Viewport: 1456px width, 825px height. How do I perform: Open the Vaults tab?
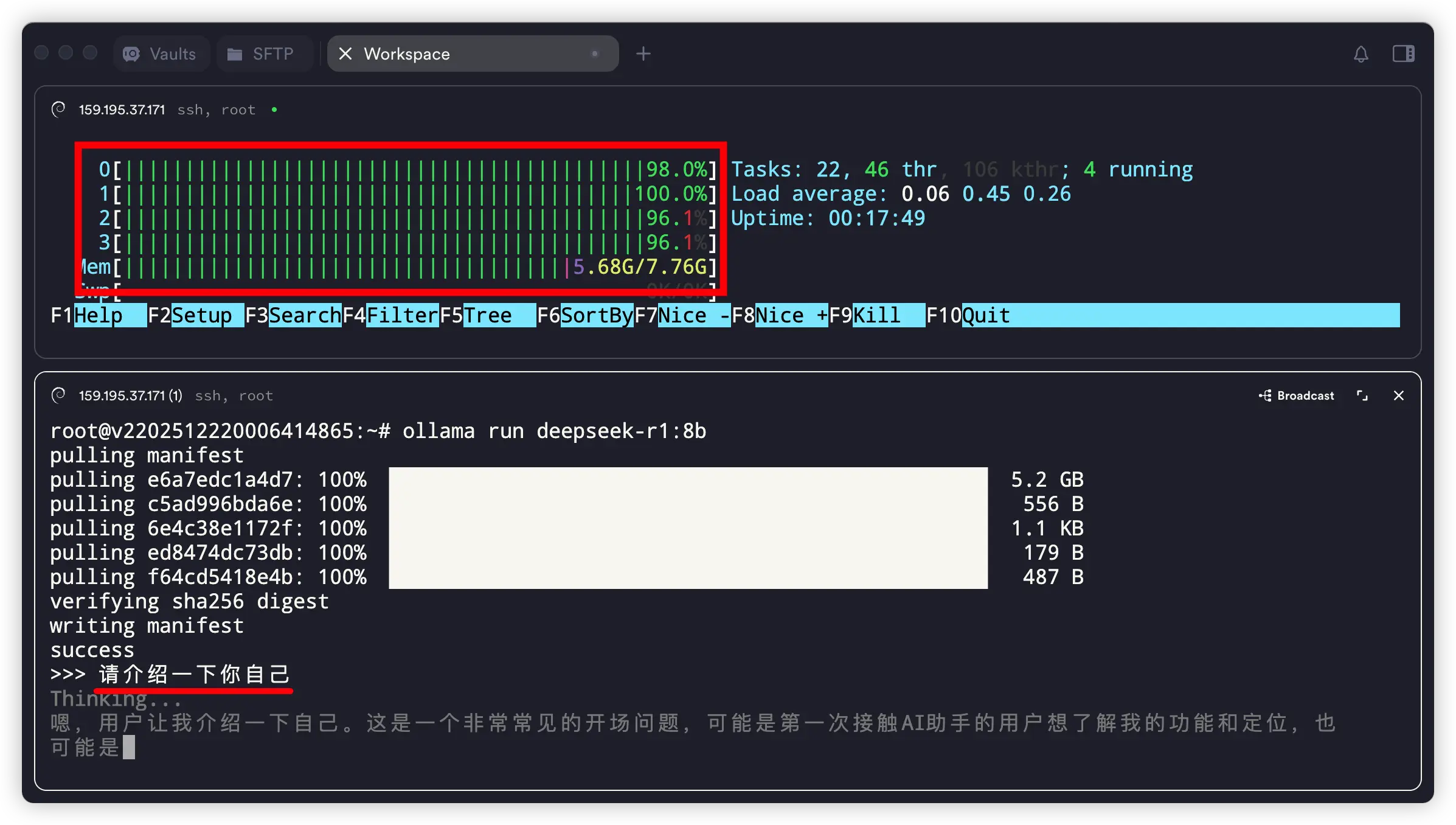[x=161, y=54]
